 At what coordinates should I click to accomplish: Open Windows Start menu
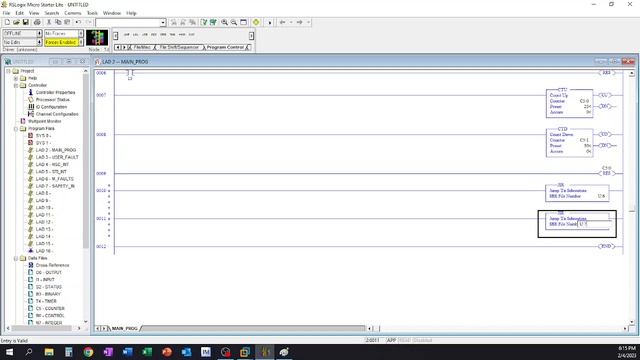(9, 352)
